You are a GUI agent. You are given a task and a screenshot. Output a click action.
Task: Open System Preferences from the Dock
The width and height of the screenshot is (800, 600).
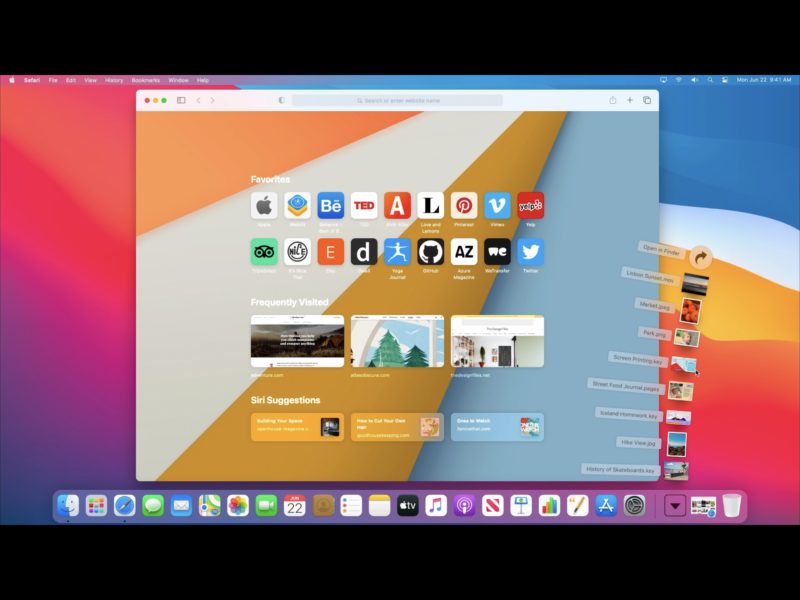pos(634,506)
